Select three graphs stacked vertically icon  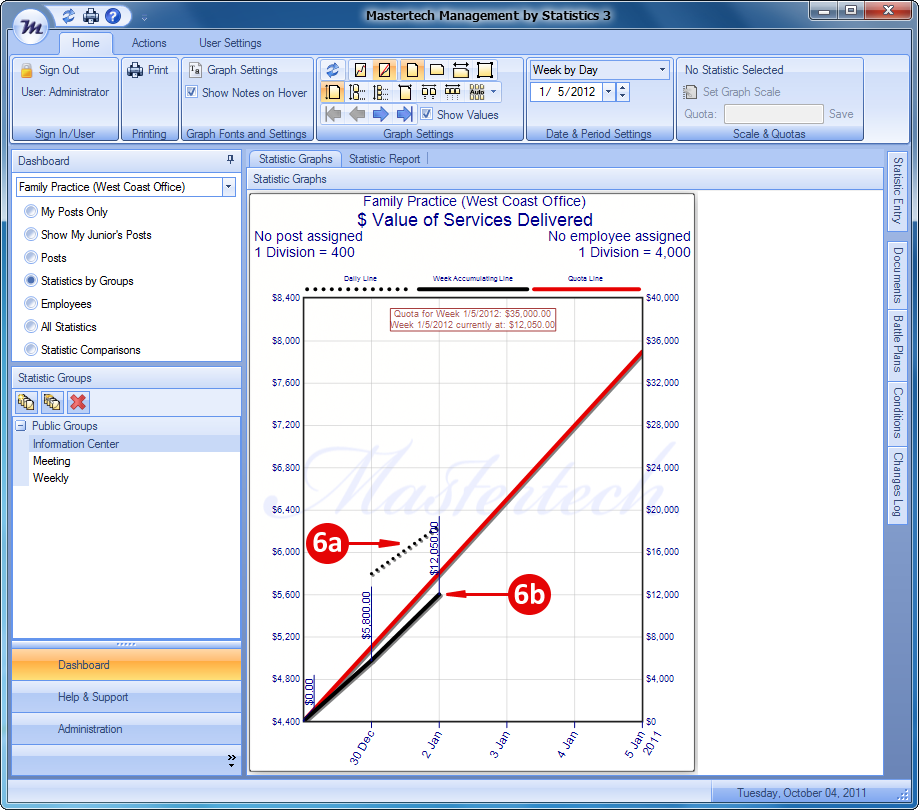pyautogui.click(x=381, y=92)
